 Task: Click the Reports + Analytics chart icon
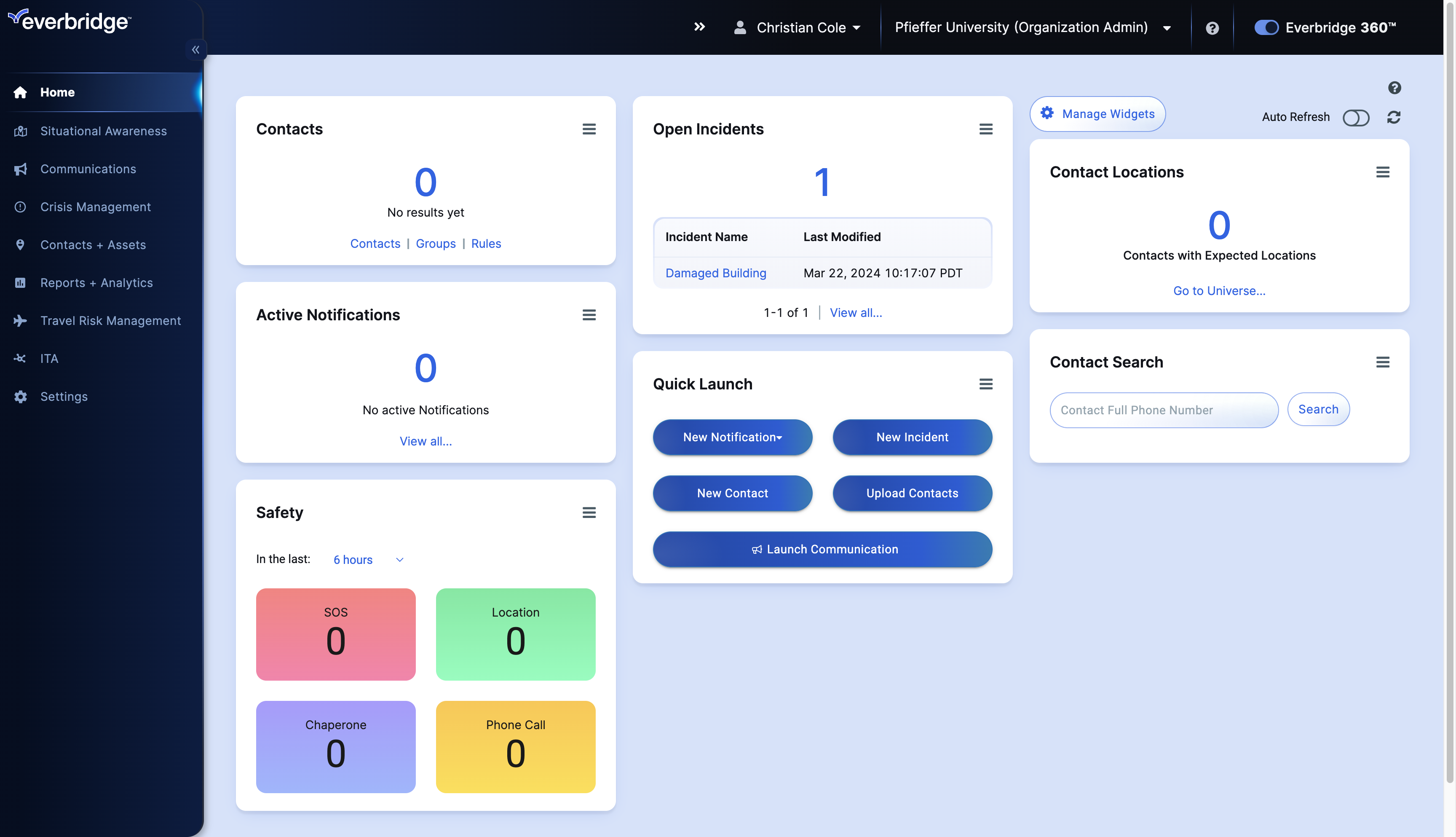tap(21, 283)
